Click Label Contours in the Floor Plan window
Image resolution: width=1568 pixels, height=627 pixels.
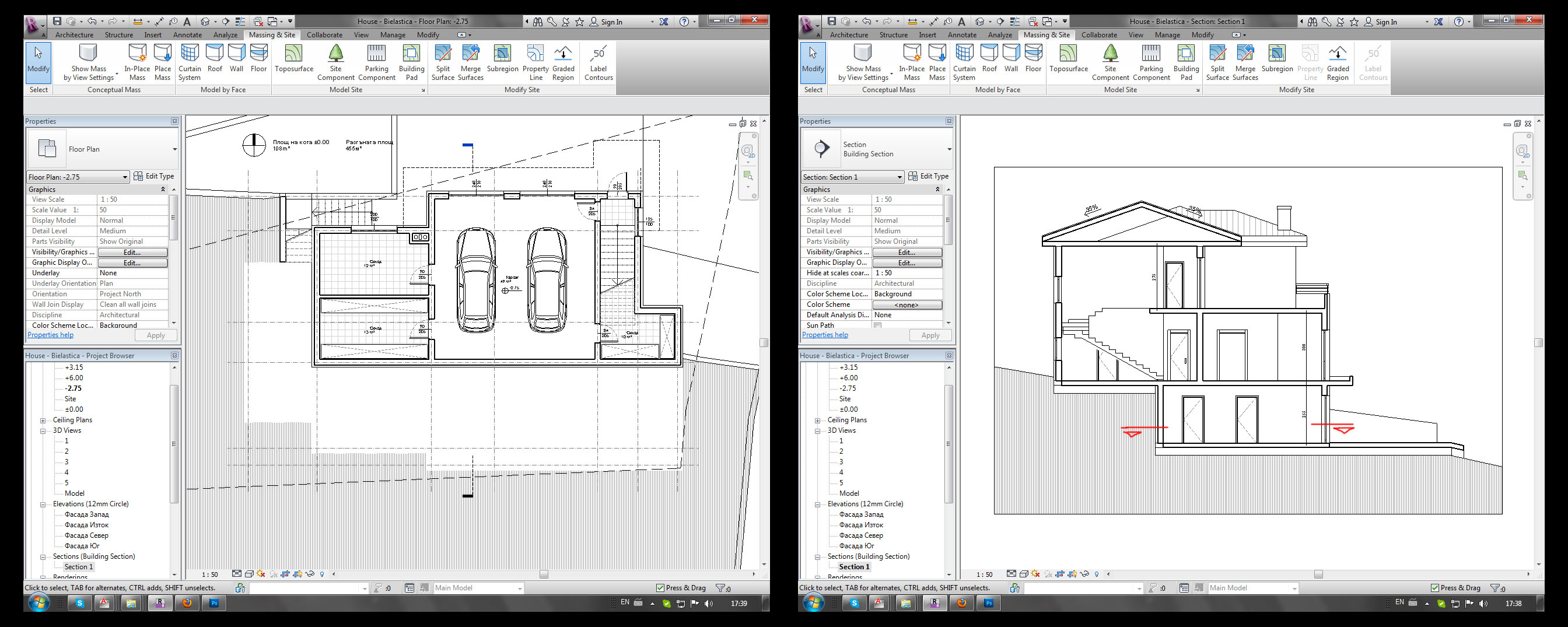pos(598,61)
